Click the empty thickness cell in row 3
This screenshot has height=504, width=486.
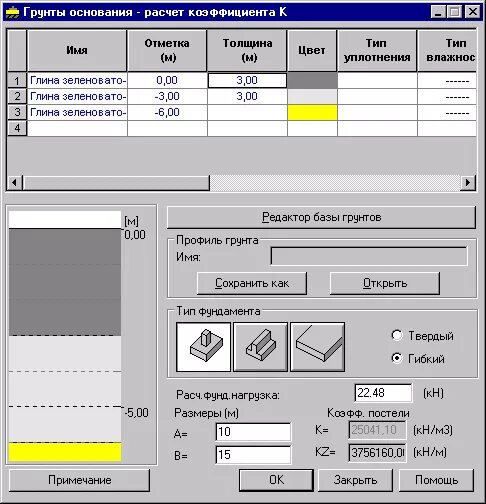pos(247,112)
